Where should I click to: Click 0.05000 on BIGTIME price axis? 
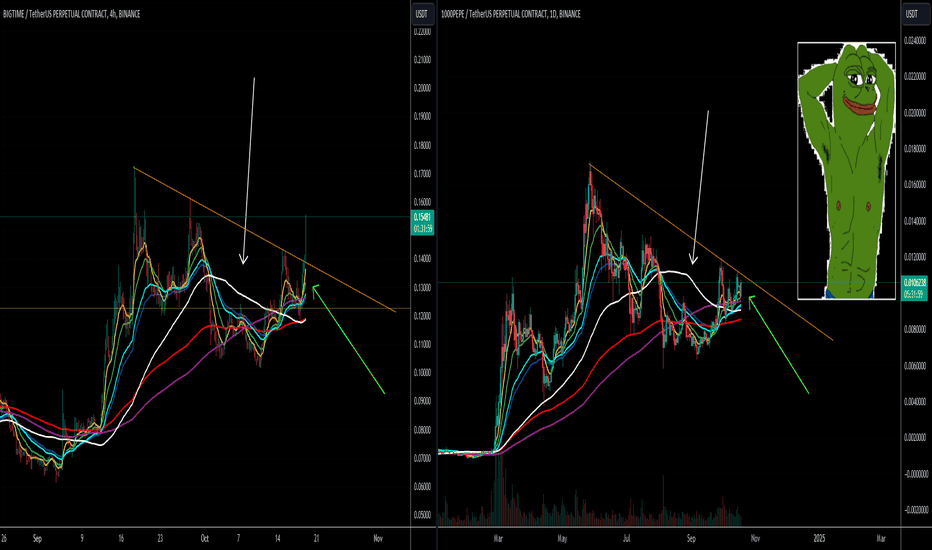pyautogui.click(x=423, y=515)
